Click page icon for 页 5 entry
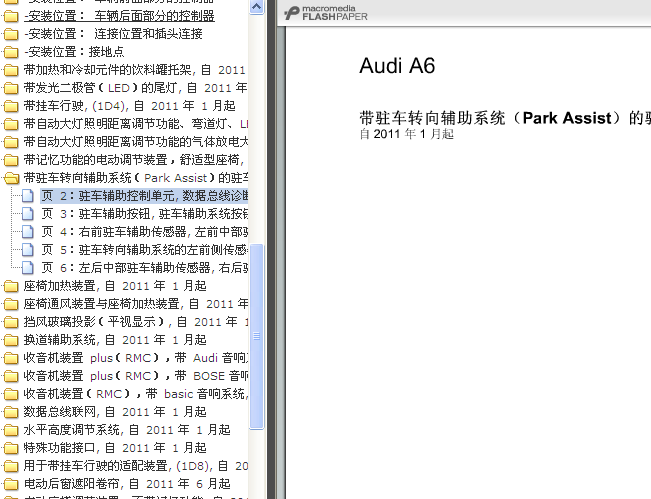This screenshot has width=651, height=499. [x=28, y=250]
